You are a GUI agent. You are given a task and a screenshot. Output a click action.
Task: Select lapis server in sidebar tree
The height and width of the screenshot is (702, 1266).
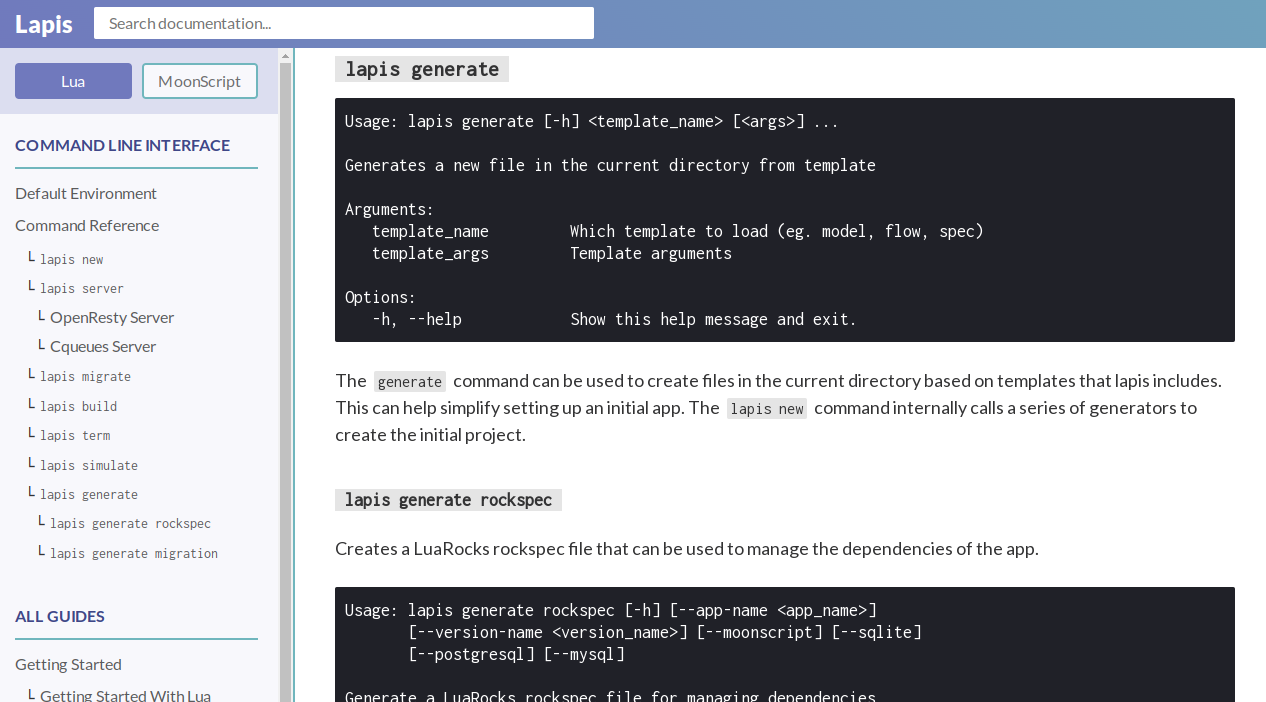coord(82,288)
